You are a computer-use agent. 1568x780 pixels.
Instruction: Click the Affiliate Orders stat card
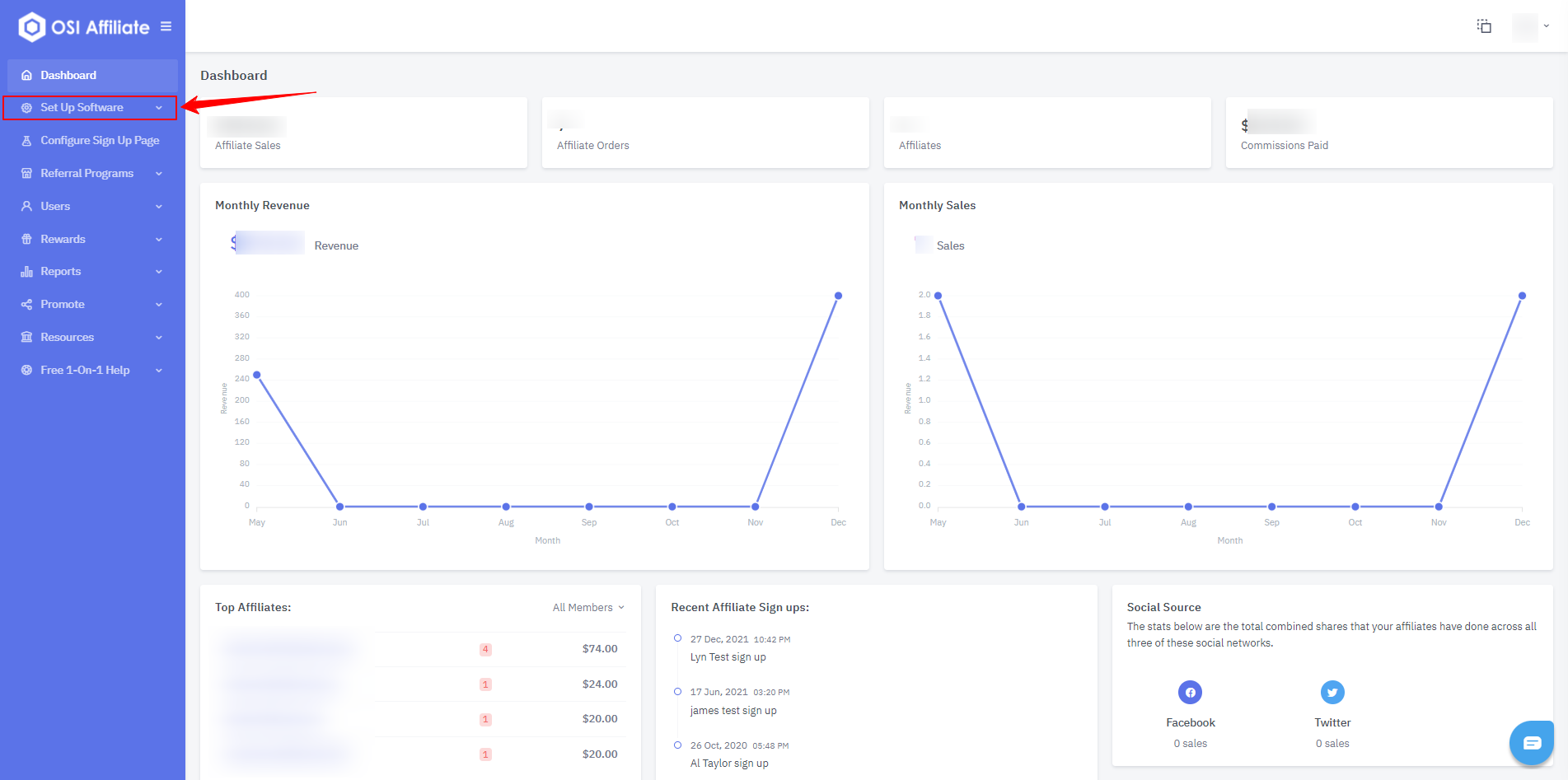pos(705,133)
